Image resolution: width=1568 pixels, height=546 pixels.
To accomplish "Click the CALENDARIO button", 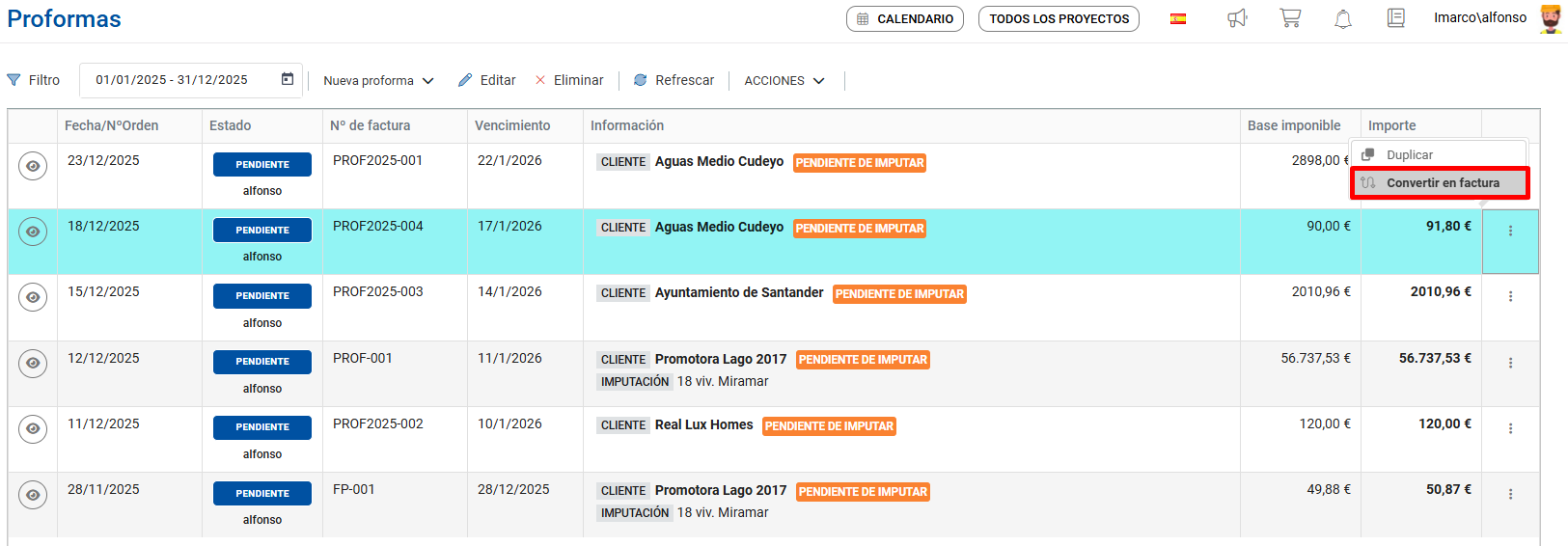I will pyautogui.click(x=904, y=18).
